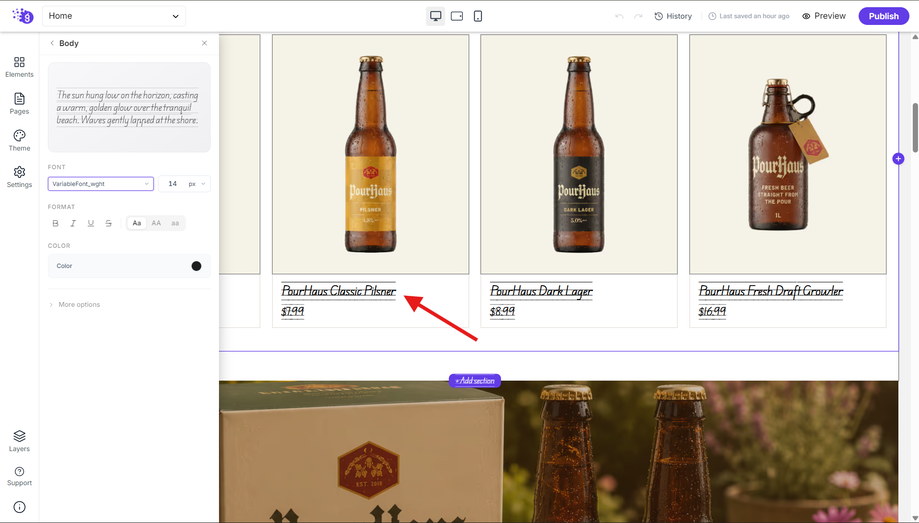Open the Elements sidebar panel
The image size is (919, 523).
(x=19, y=67)
